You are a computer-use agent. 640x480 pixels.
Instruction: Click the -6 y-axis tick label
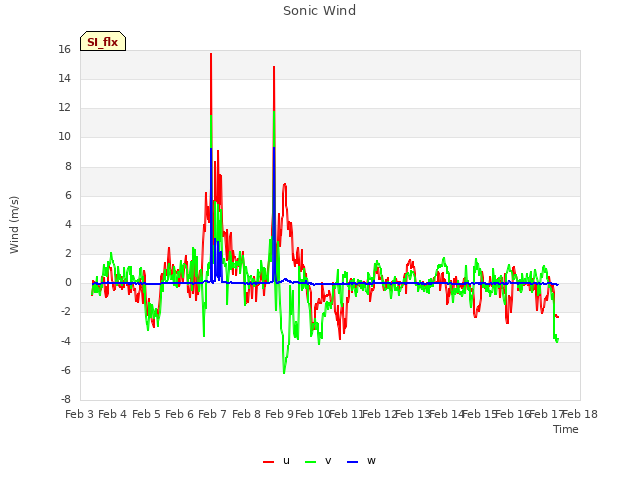66,371
